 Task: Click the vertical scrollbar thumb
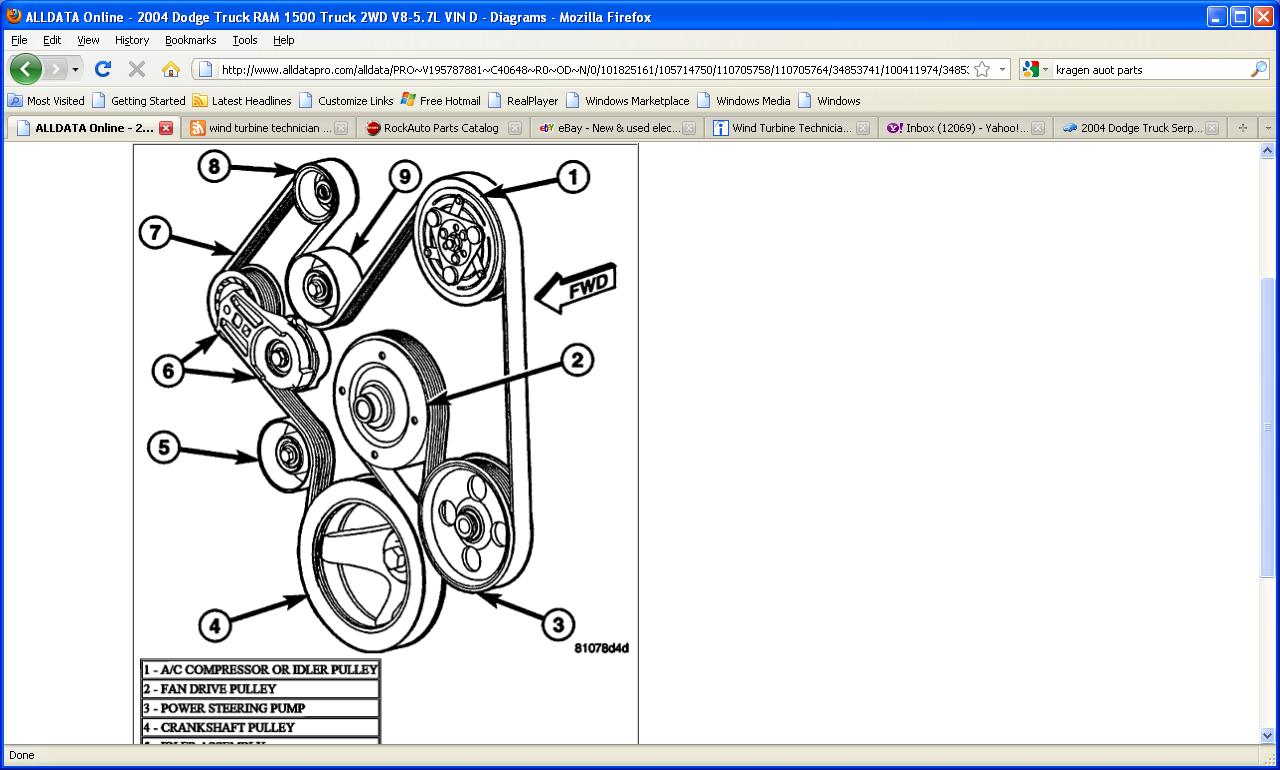click(x=1267, y=427)
